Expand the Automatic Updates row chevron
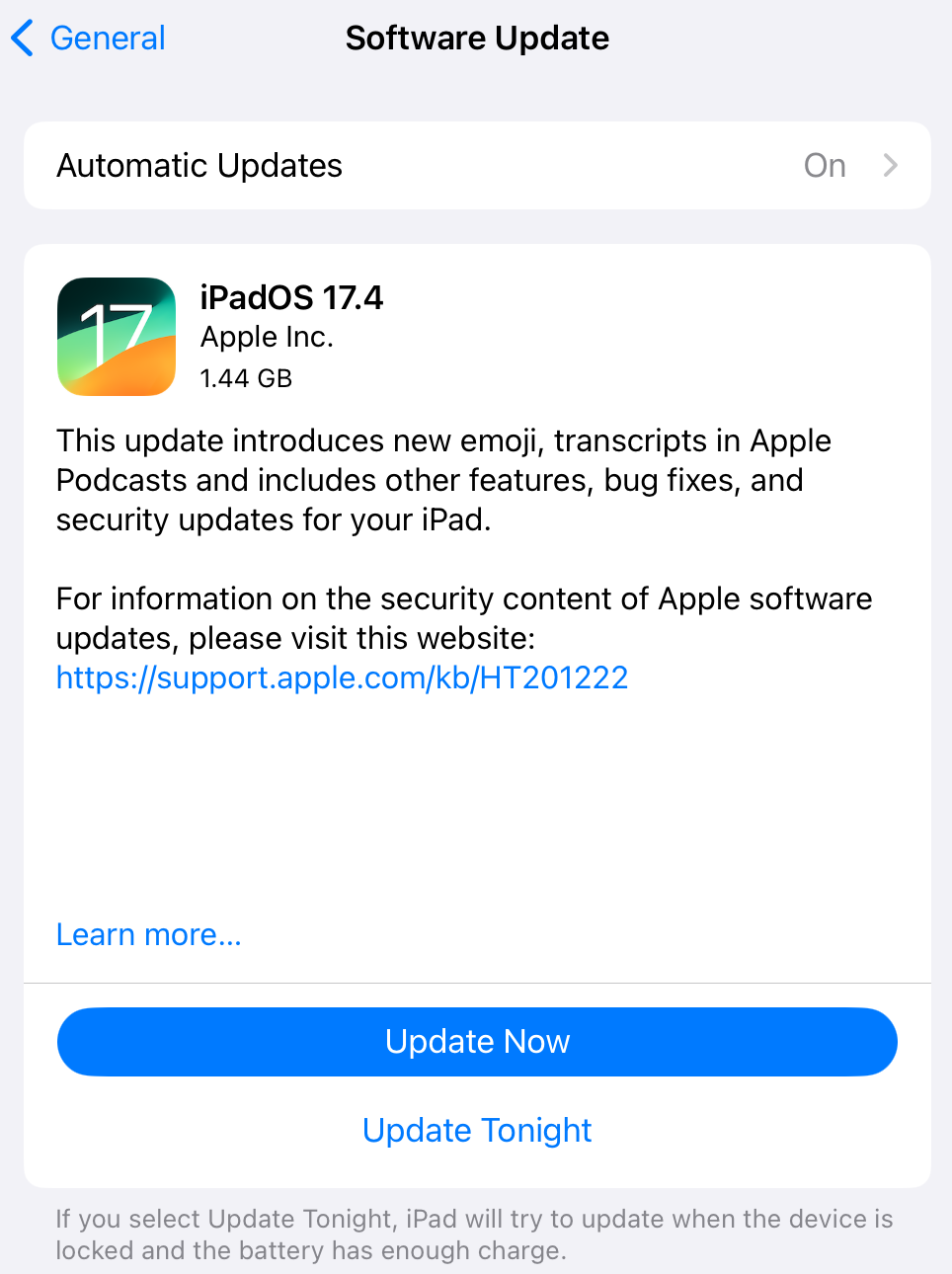The width and height of the screenshot is (952, 1274). 890,165
